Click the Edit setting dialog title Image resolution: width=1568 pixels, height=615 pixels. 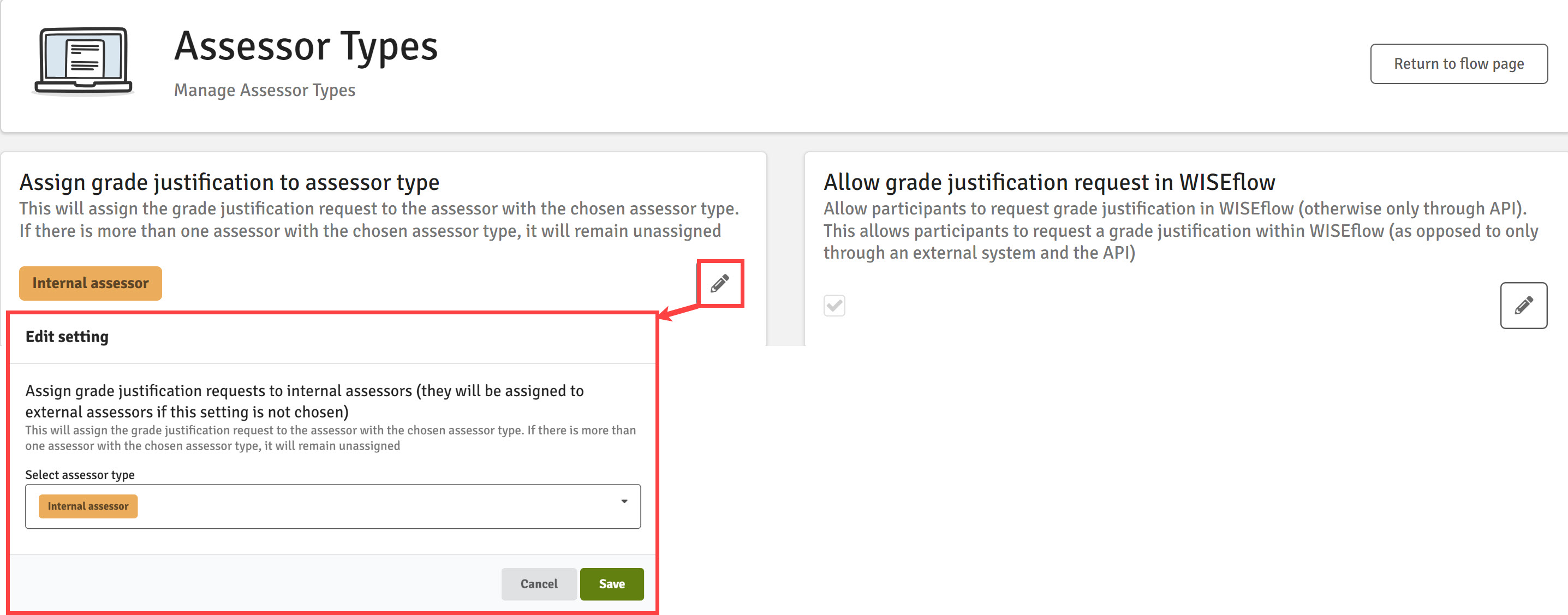point(67,337)
